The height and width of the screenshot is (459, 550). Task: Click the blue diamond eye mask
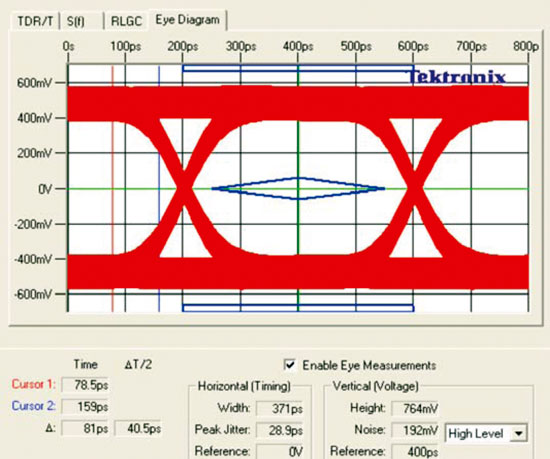pyautogui.click(x=298, y=189)
